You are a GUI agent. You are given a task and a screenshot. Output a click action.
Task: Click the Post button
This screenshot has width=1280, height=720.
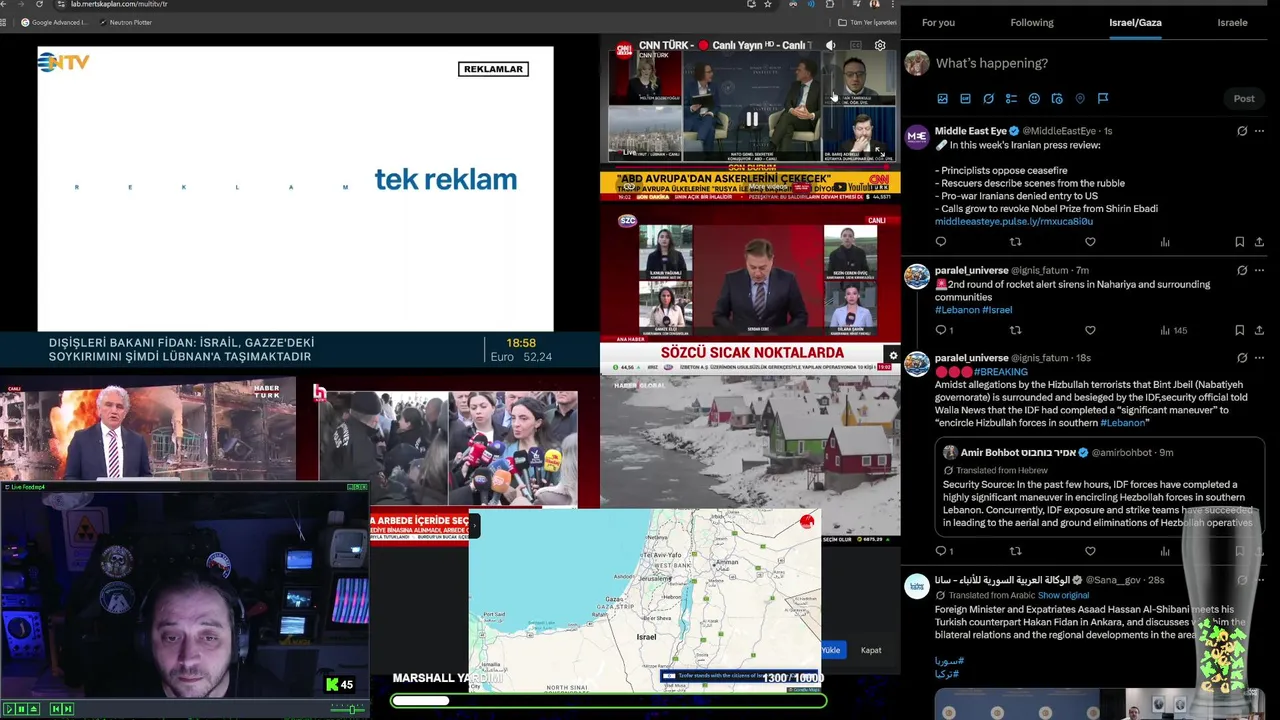[1243, 99]
